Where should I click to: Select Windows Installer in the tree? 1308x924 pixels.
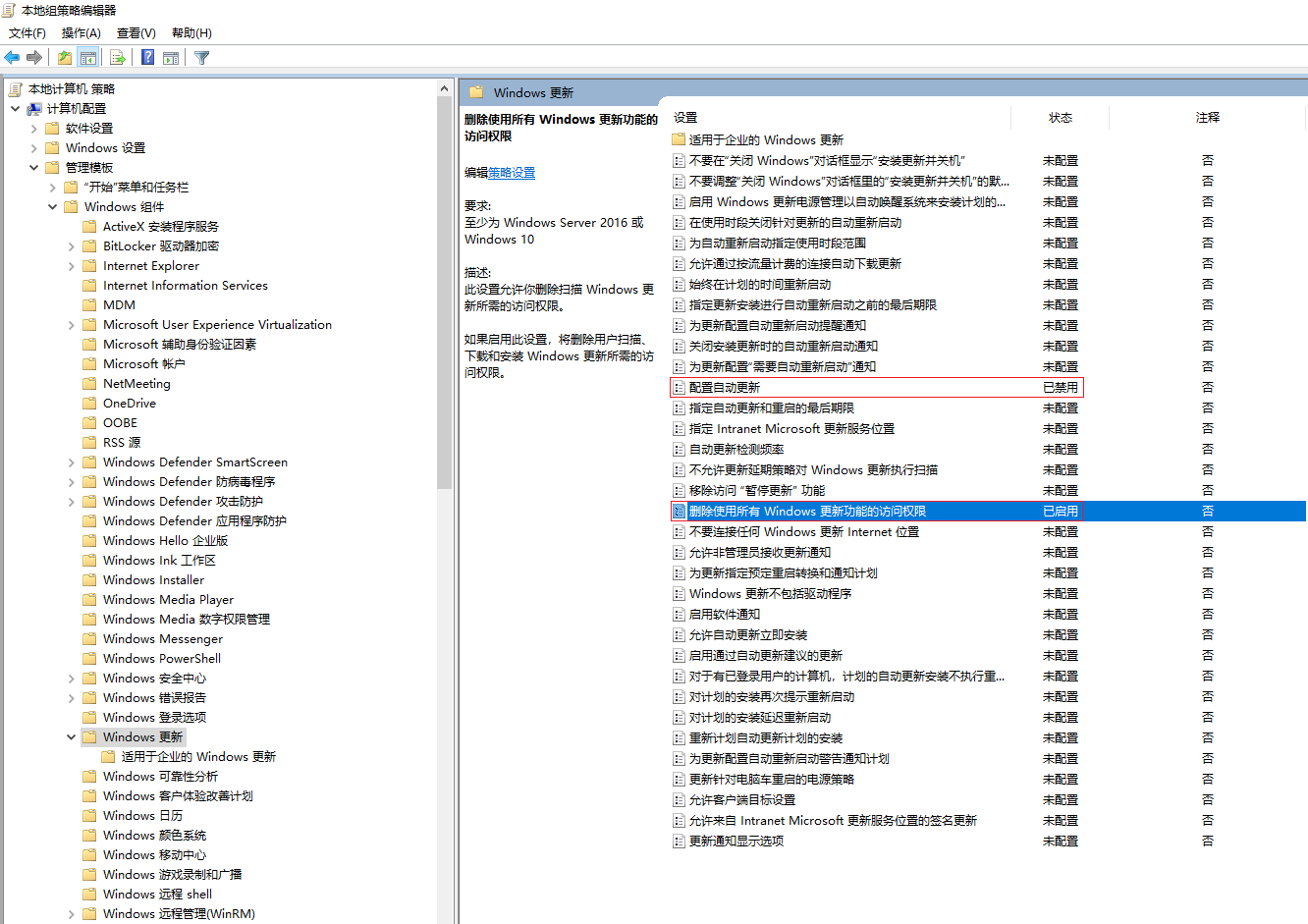(x=153, y=580)
